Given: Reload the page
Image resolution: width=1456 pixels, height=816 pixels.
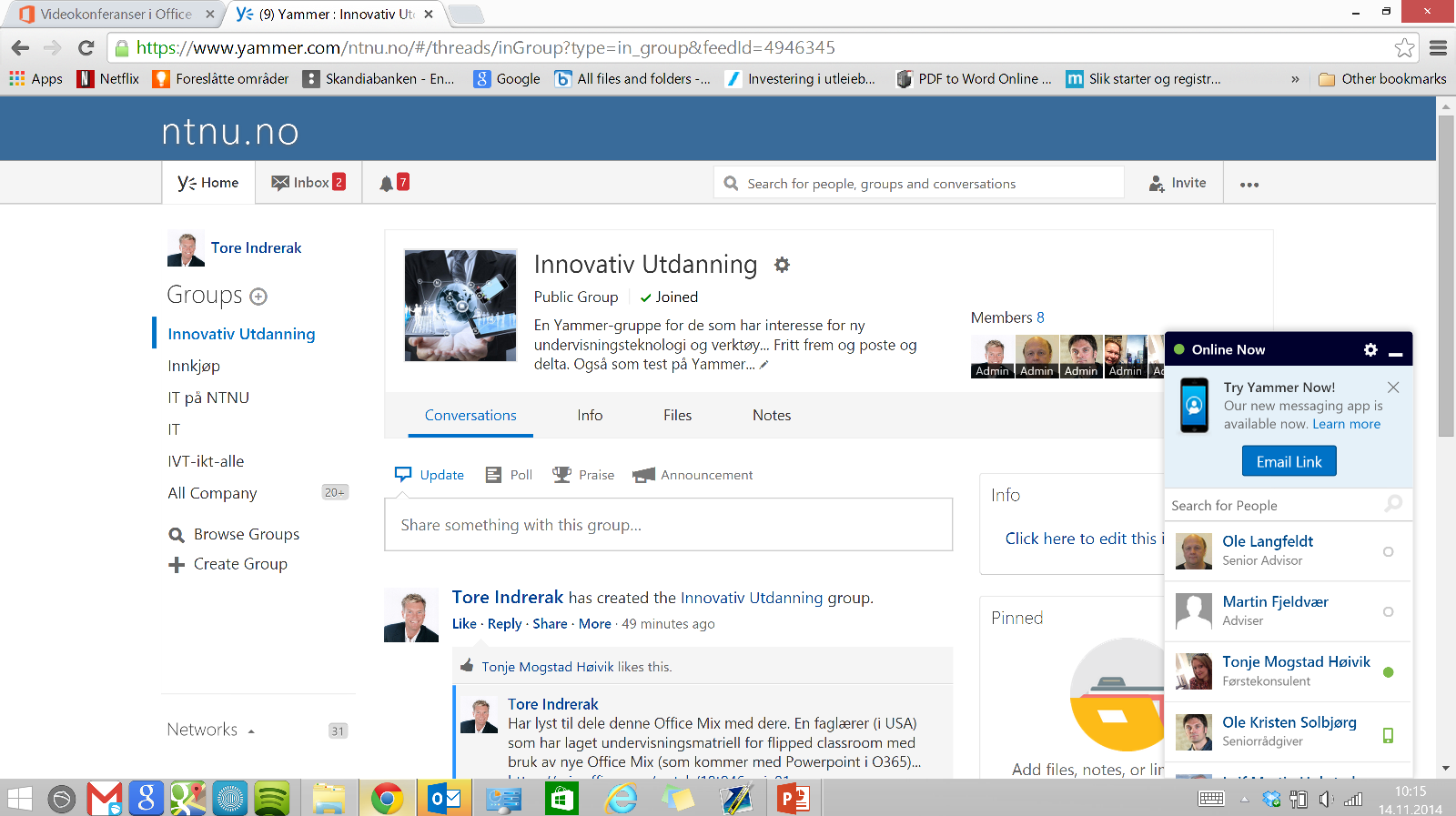Looking at the screenshot, I should click(x=86, y=47).
